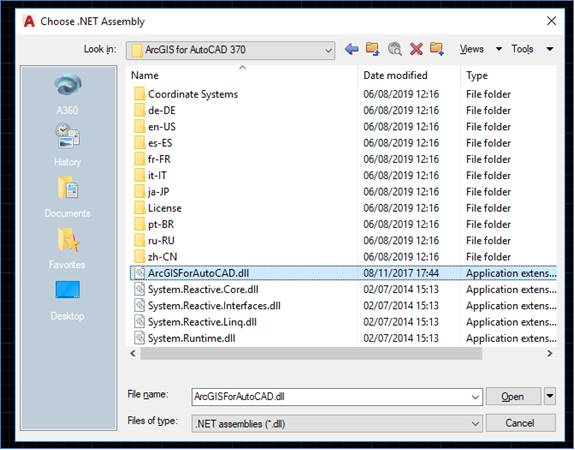Select System.Reactive.Core.dll file name
This screenshot has height=450, width=575.
tap(203, 289)
